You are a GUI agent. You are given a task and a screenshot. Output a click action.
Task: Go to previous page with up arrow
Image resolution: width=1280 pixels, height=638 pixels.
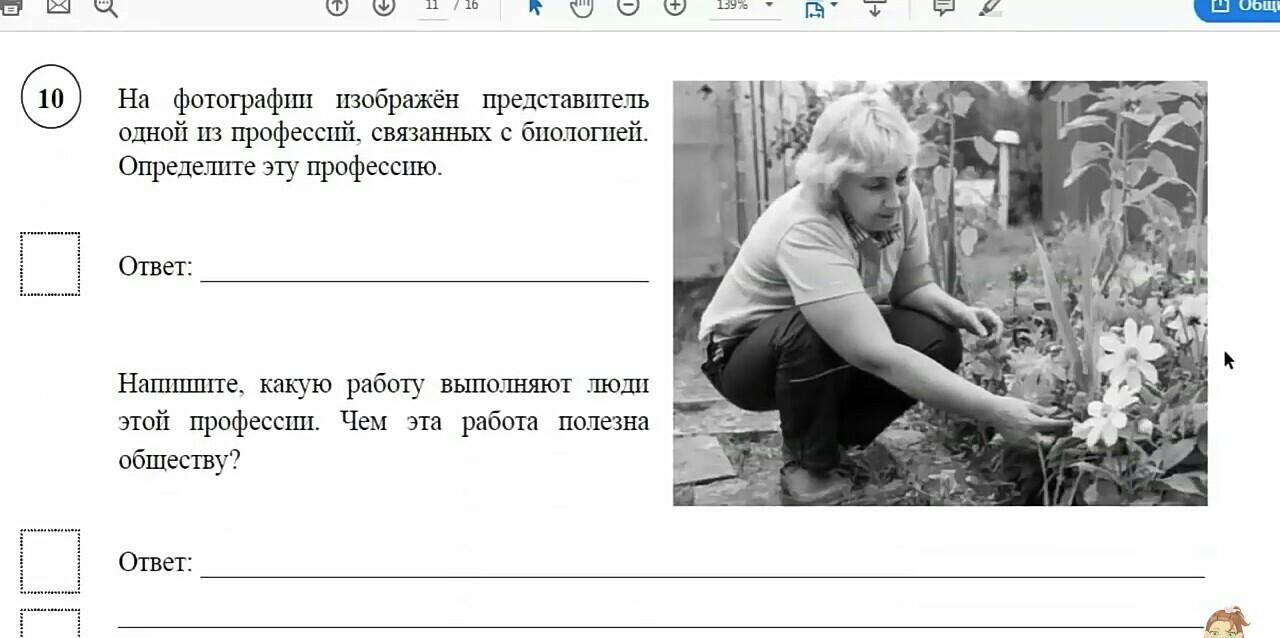click(337, 6)
